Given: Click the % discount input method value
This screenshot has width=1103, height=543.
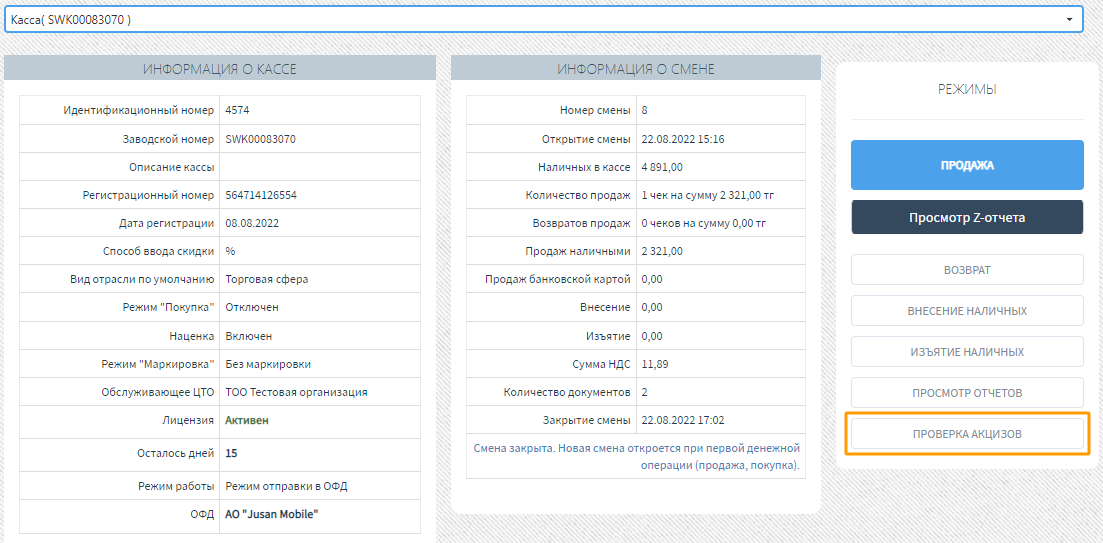Looking at the screenshot, I should coord(230,251).
